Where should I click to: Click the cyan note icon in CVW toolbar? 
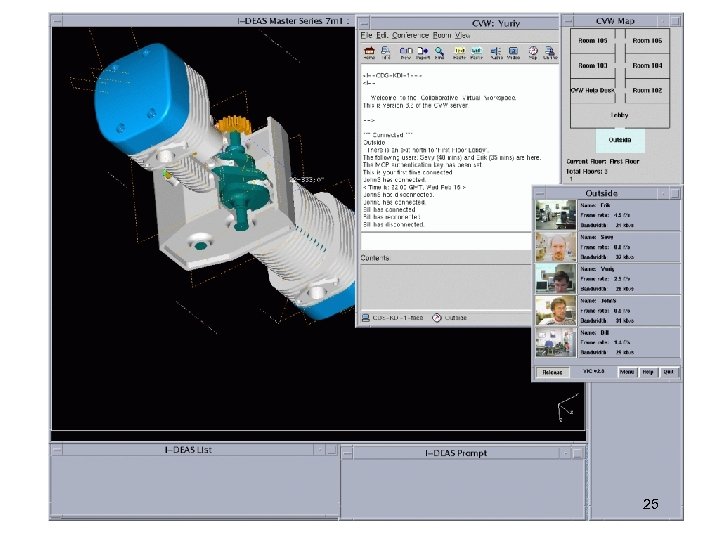click(x=477, y=52)
